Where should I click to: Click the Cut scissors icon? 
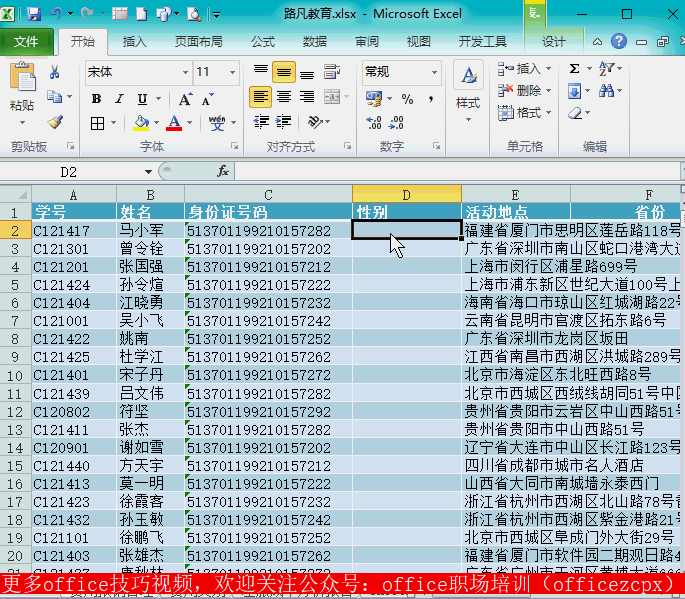pyautogui.click(x=55, y=72)
